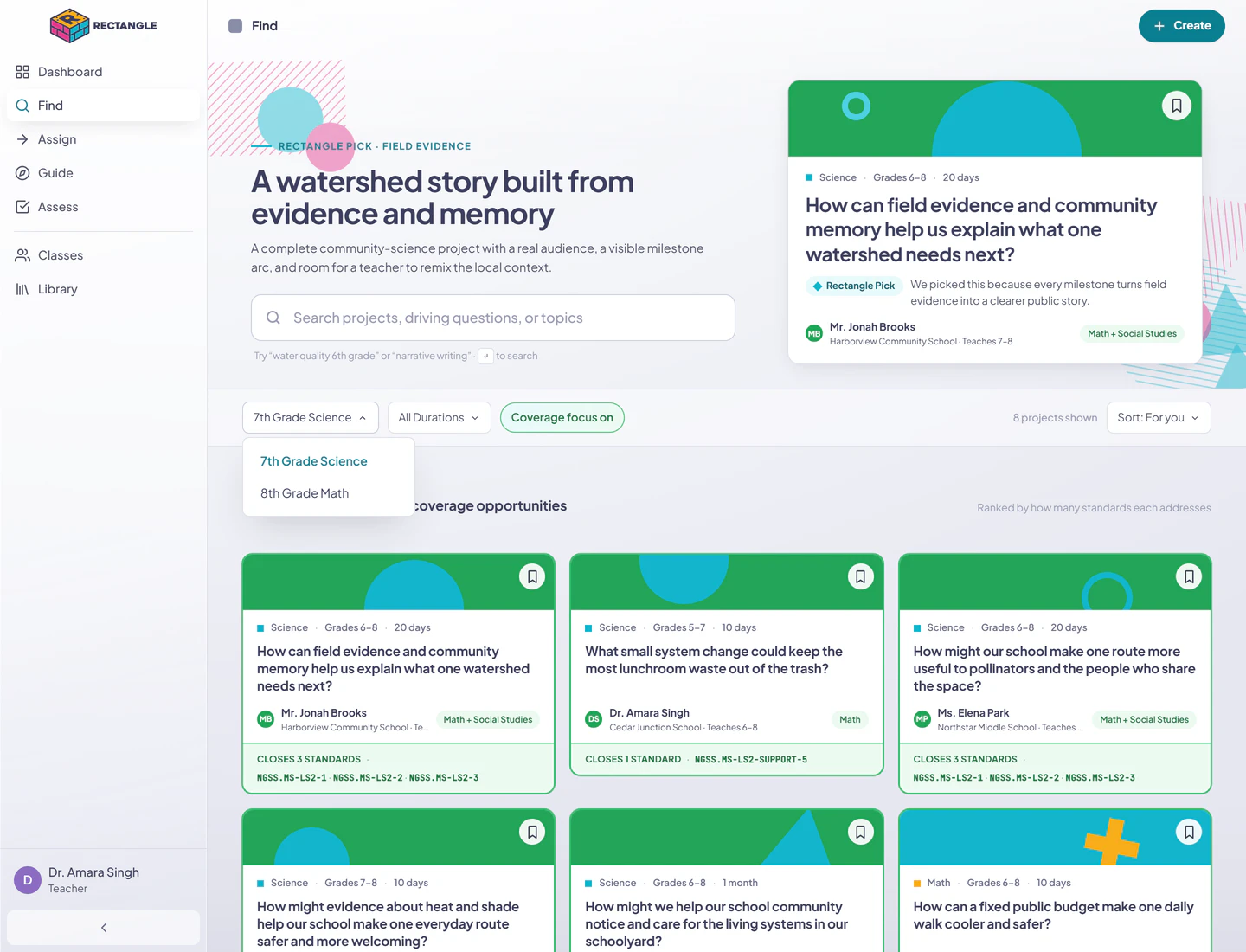Viewport: 1246px width, 952px height.
Task: Bookmark the watershed project by Mr. Jonah Brooks
Action: 532,576
